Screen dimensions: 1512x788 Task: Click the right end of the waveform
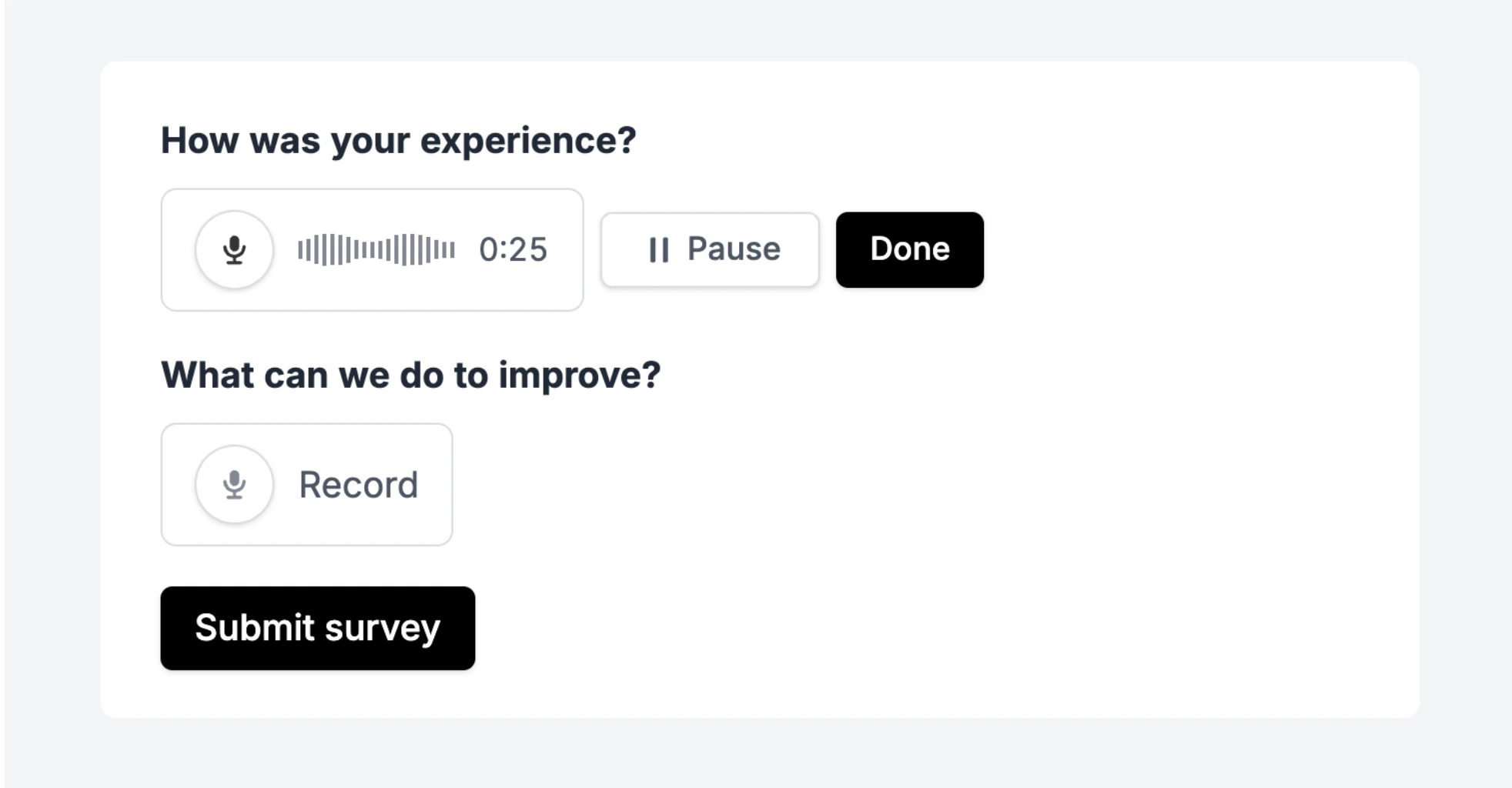click(451, 250)
